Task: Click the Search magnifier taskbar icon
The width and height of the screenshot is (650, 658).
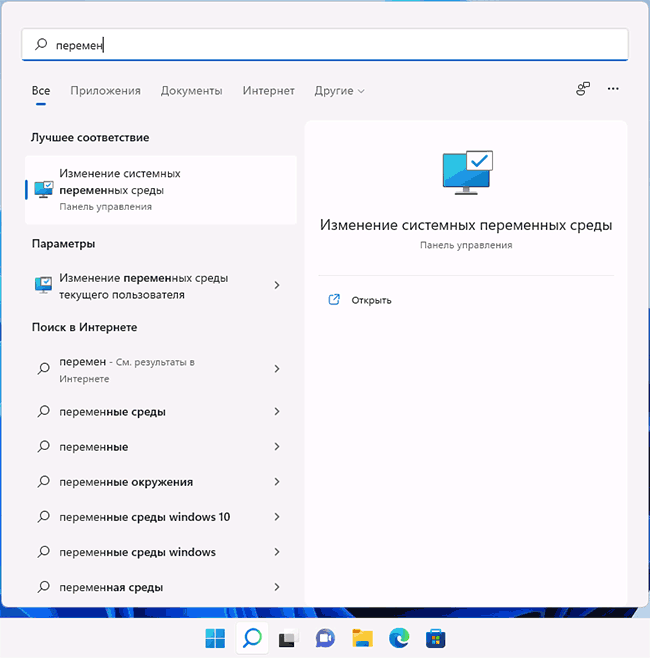Action: tap(252, 638)
